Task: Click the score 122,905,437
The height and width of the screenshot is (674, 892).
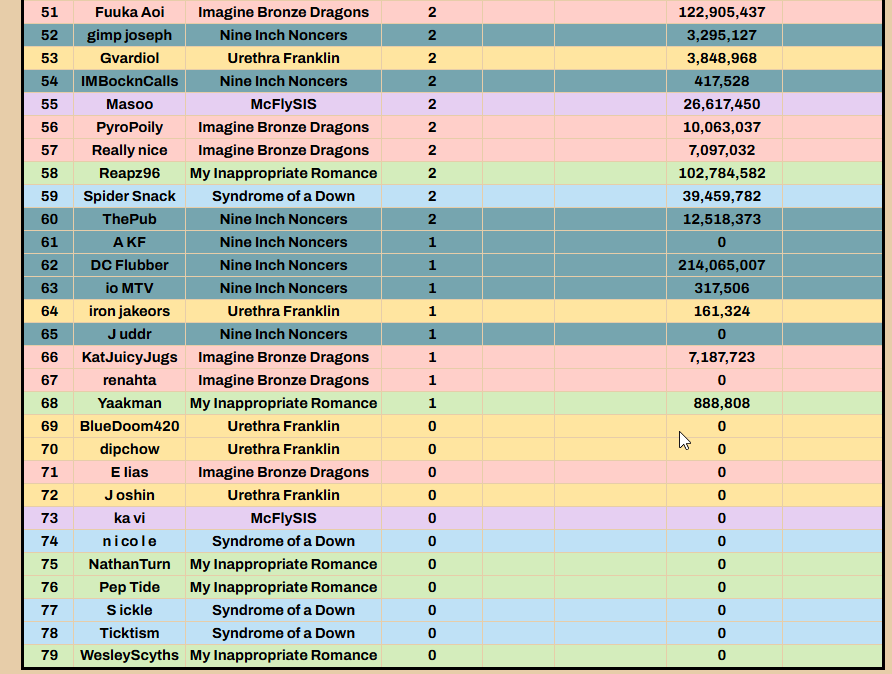Action: click(x=721, y=12)
